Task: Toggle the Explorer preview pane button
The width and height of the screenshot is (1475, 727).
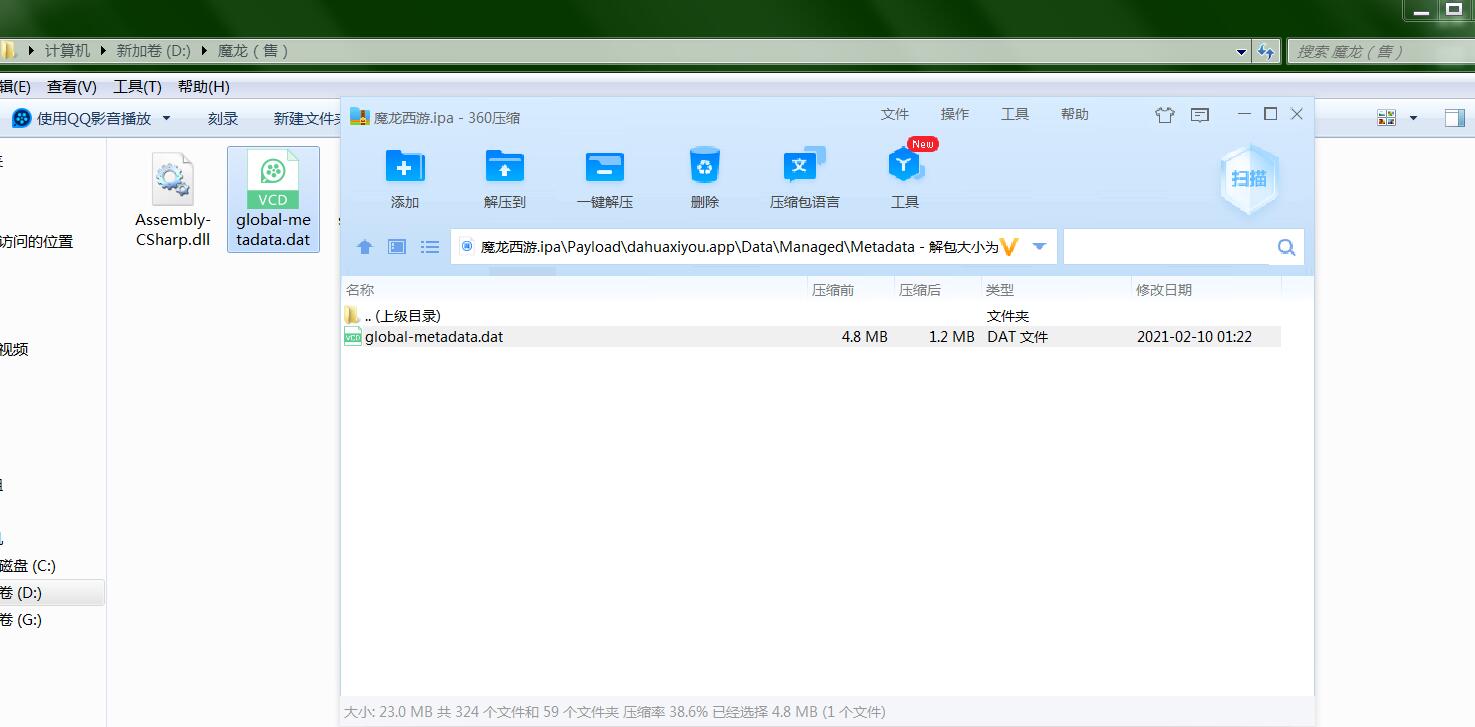Action: 1455,118
